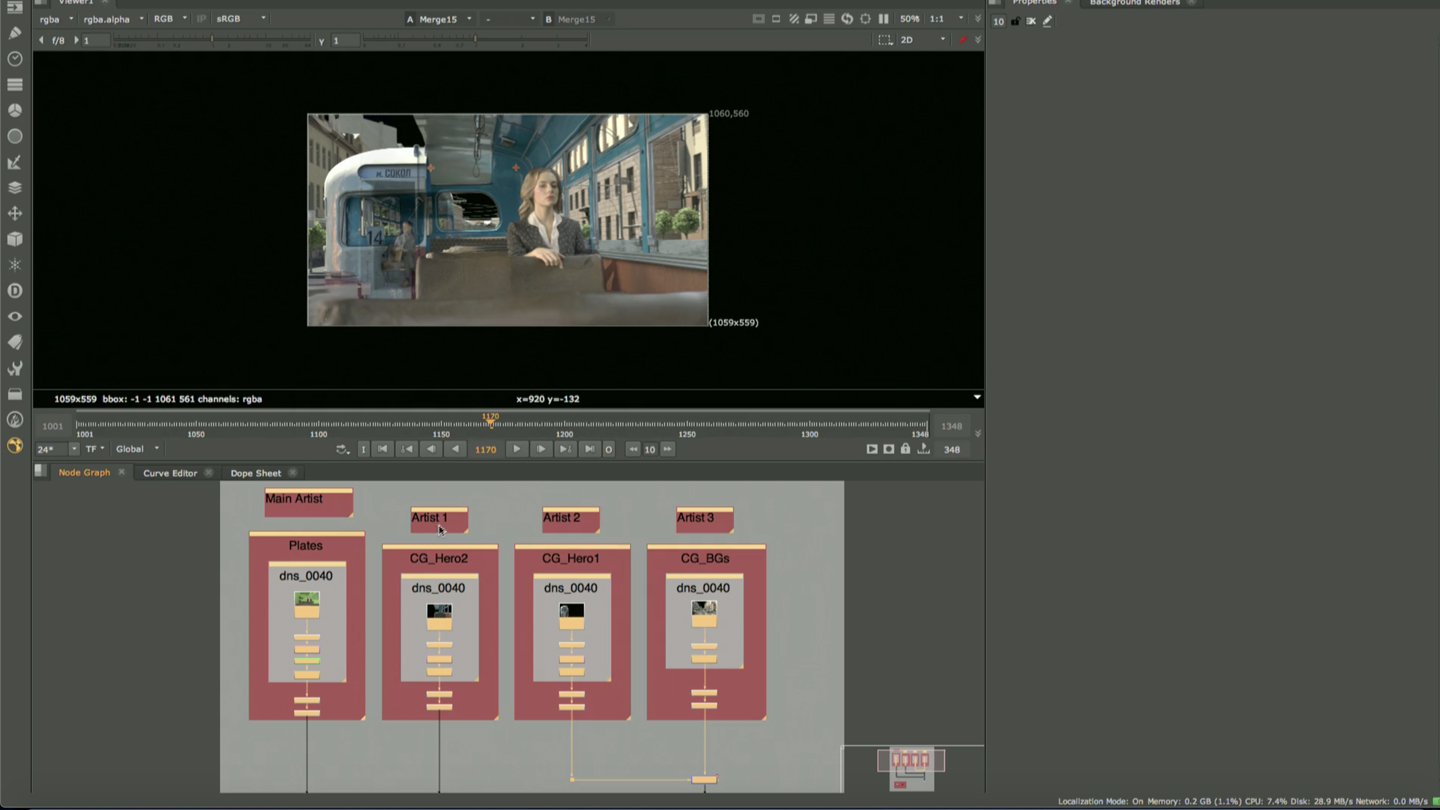Open the sRGB viewer process dropdown
This screenshot has height=810, width=1440.
tap(240, 19)
